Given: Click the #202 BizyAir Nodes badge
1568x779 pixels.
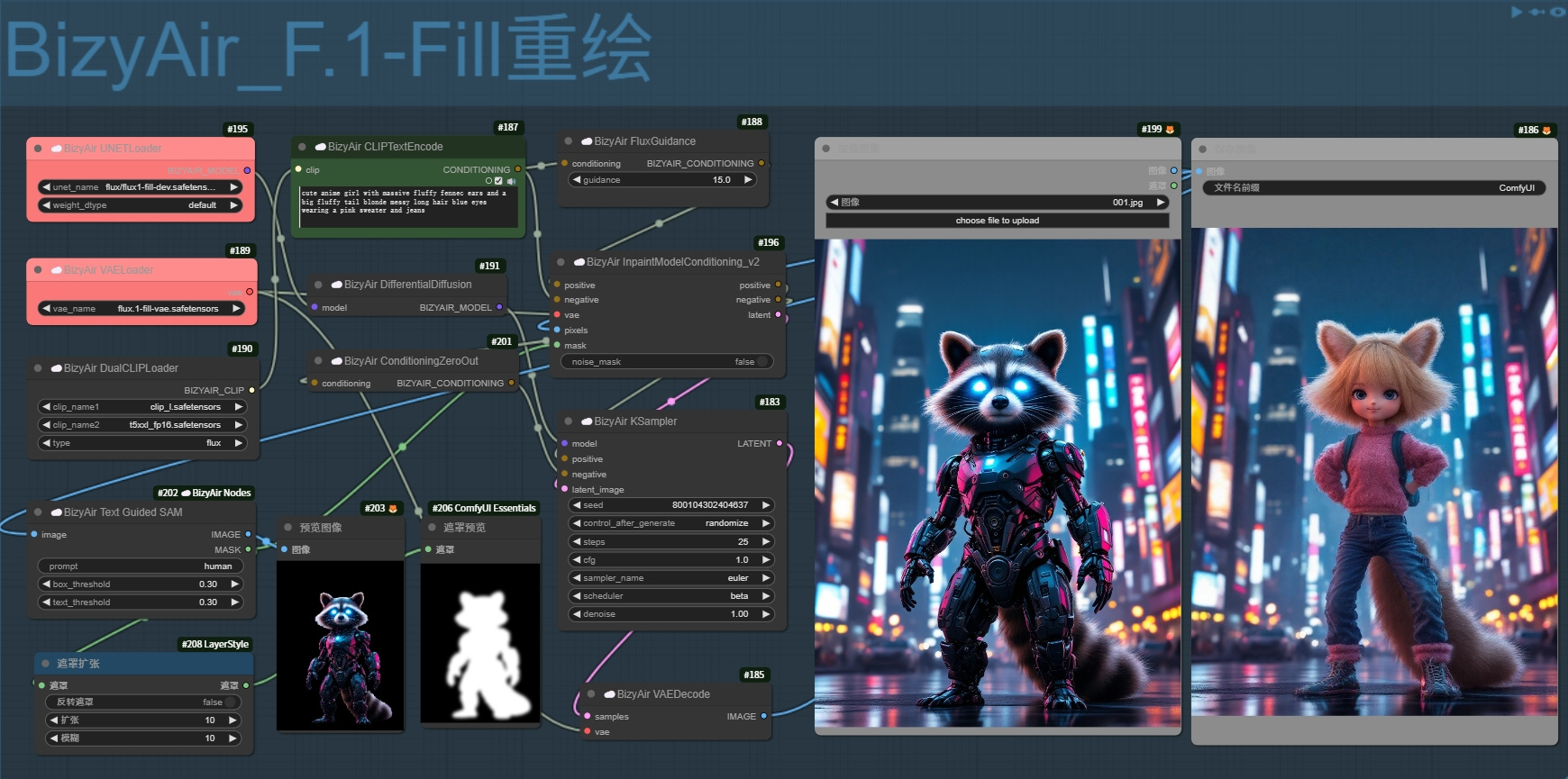Looking at the screenshot, I should (205, 493).
